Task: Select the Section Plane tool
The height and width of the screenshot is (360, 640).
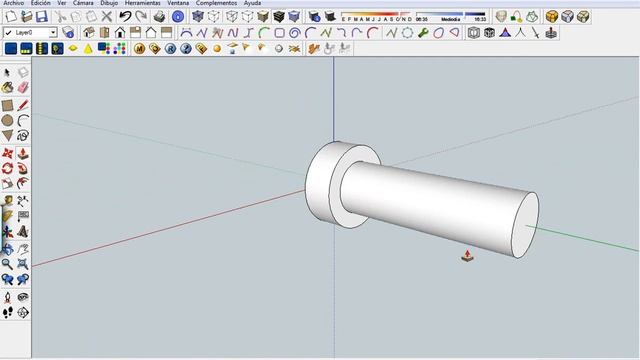Action: [23, 313]
